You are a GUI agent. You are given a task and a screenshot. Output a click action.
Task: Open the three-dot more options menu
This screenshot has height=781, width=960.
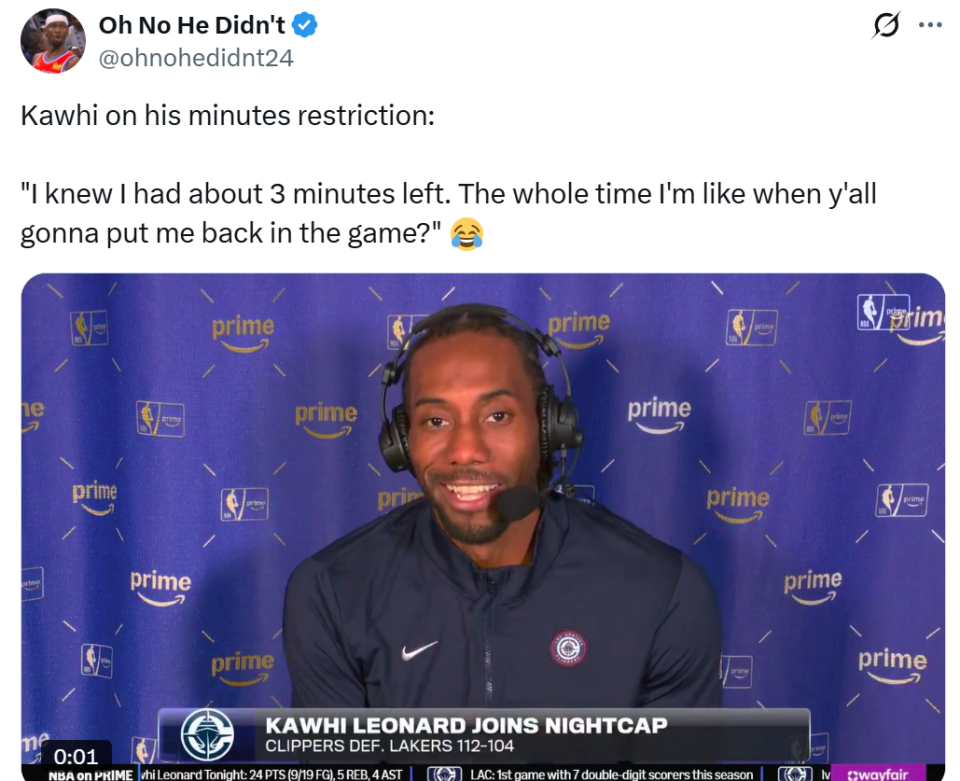pyautogui.click(x=930, y=25)
